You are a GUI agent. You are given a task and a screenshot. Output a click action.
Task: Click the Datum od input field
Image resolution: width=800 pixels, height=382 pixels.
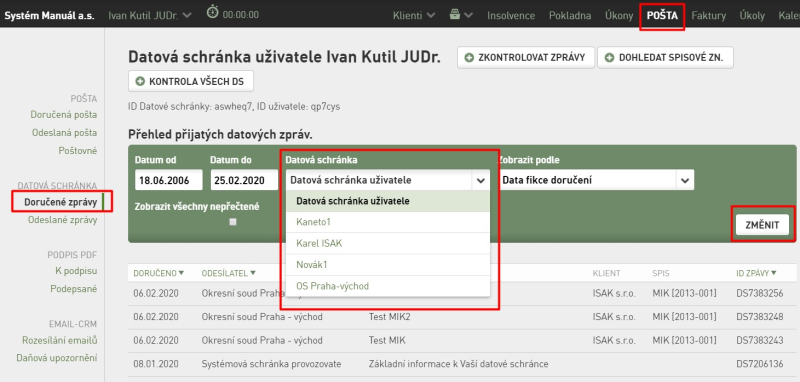169,180
